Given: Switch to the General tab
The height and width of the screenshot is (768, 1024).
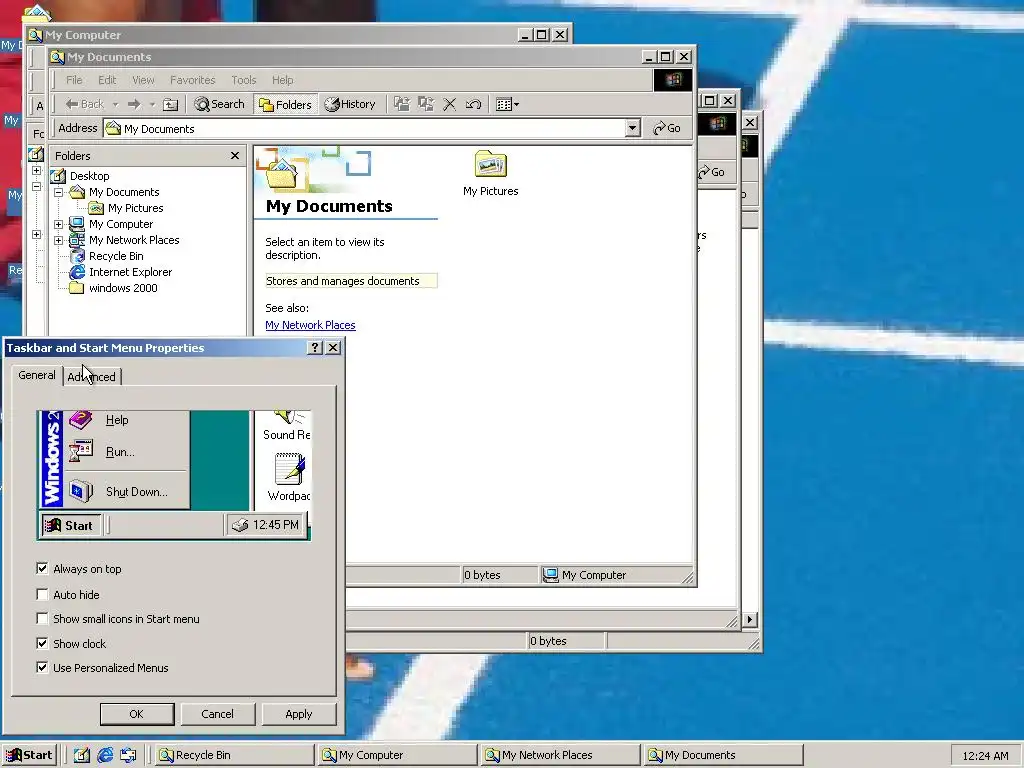Looking at the screenshot, I should [x=37, y=375].
